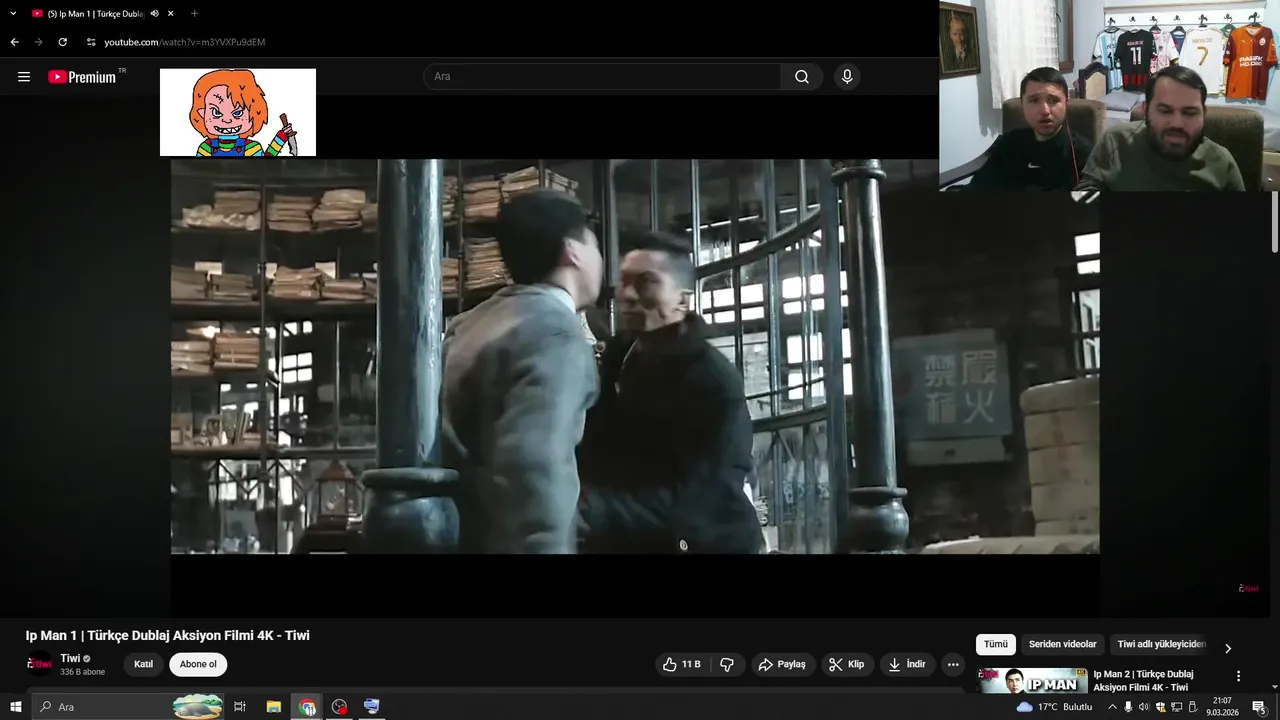This screenshot has width=1280, height=720.
Task: Open Task View on the taskbar
Action: tap(240, 707)
